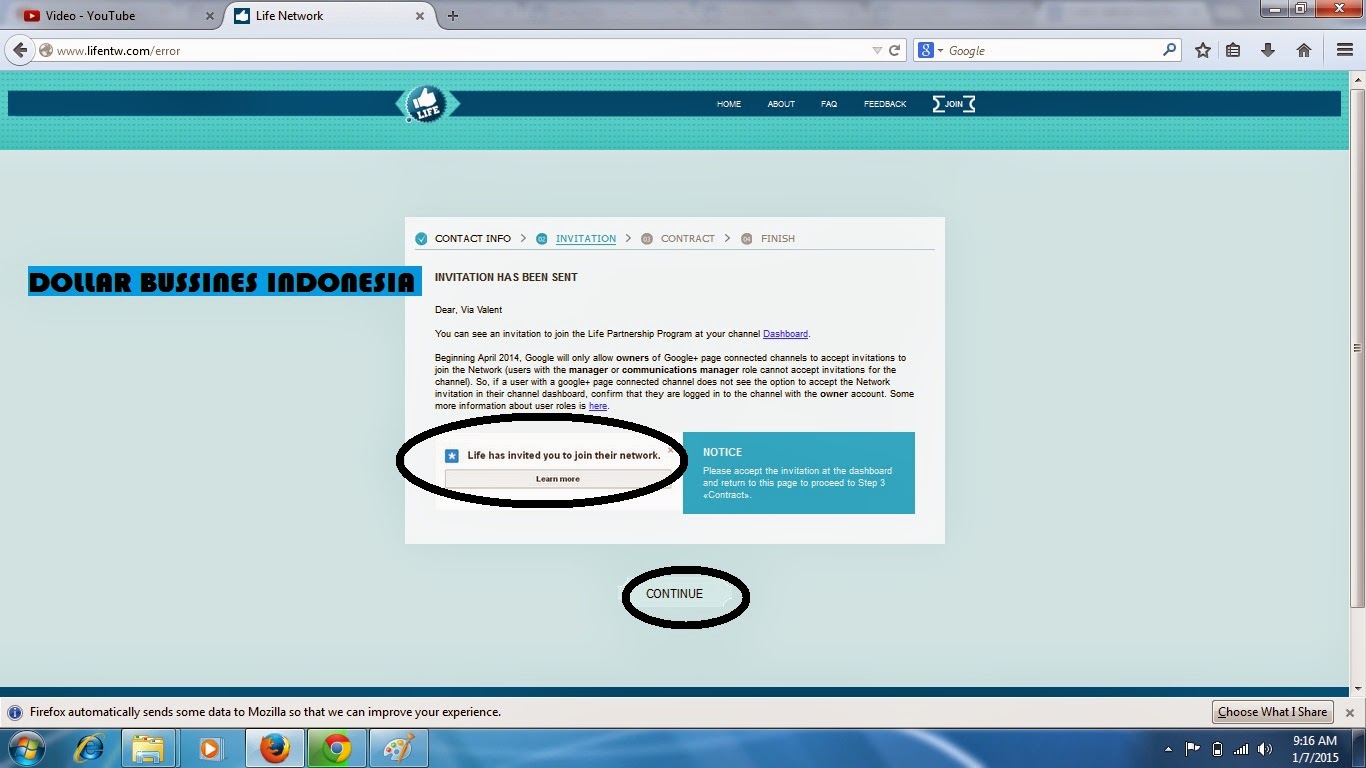Select the FINISH step
Screen dimensions: 1366x768
coord(778,239)
